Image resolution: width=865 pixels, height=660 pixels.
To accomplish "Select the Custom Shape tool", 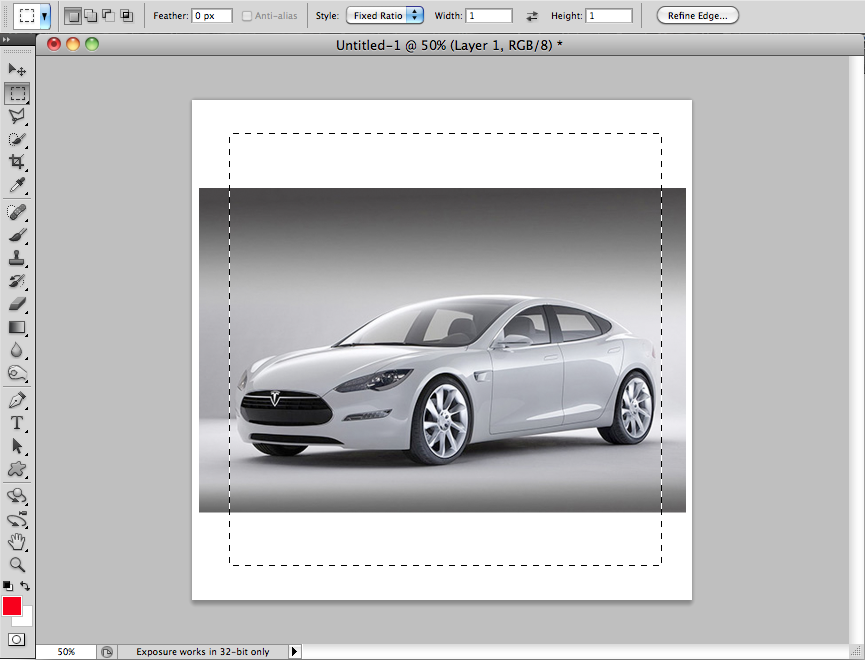I will coord(17,469).
